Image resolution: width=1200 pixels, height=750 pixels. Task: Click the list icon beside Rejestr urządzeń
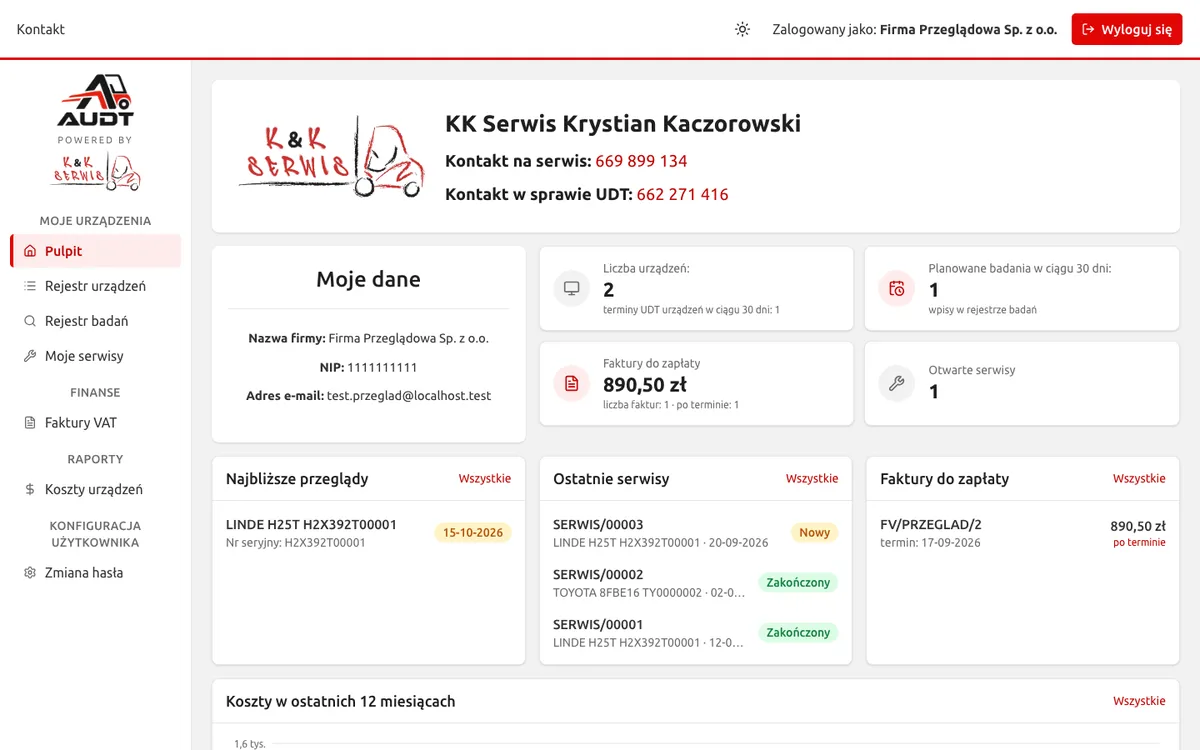point(30,286)
